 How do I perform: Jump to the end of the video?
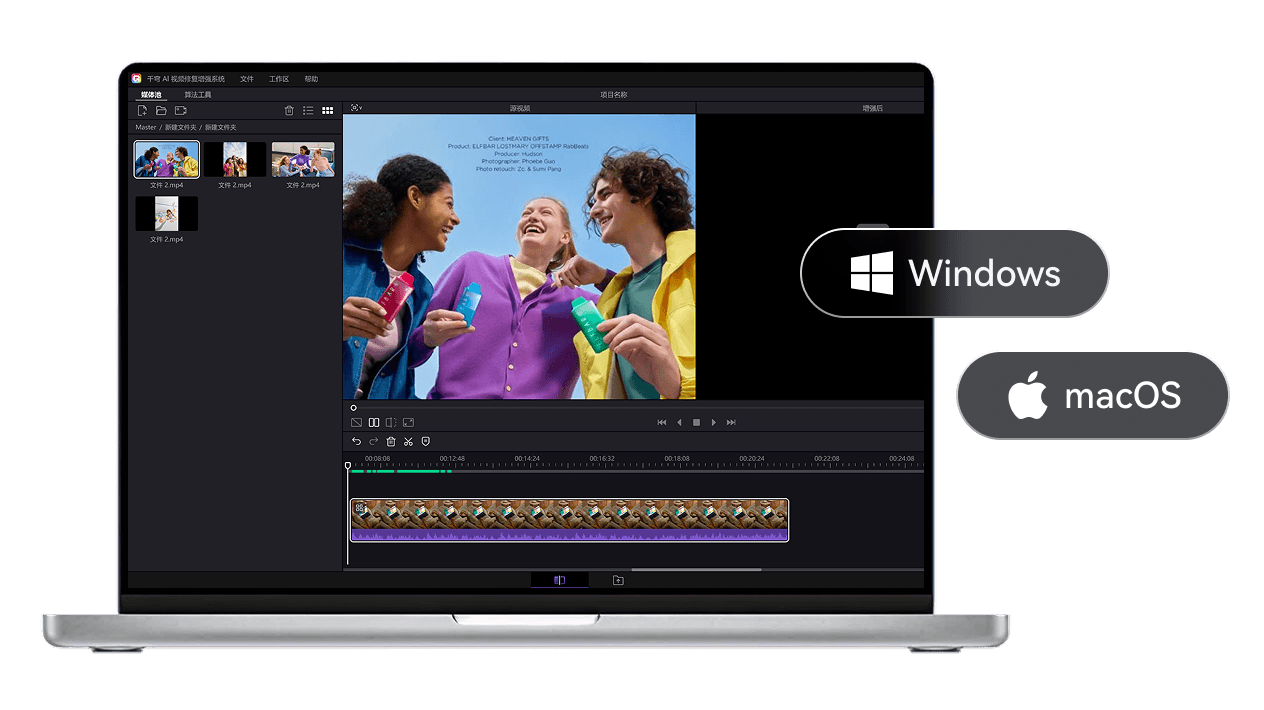coord(731,423)
